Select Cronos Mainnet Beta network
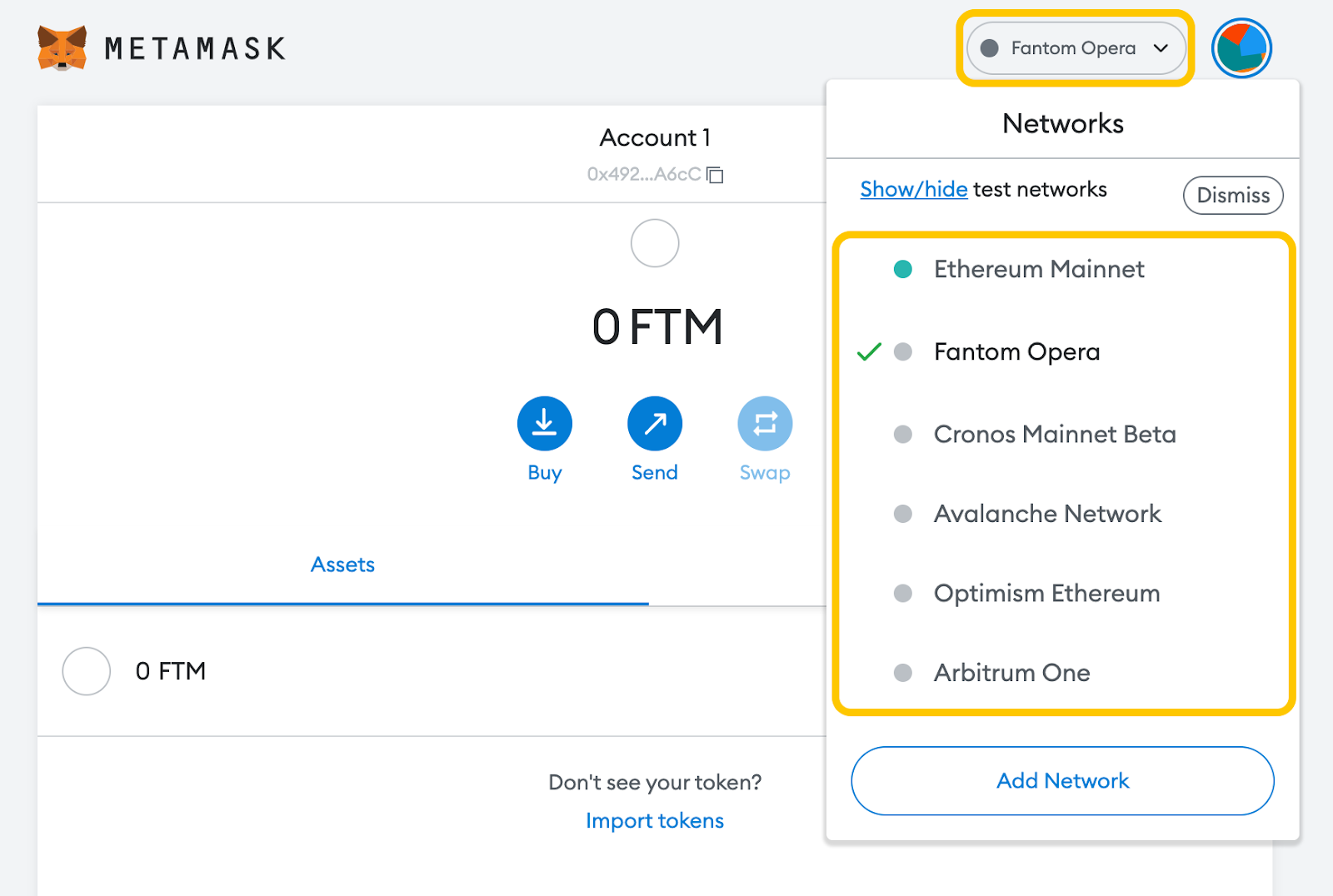Image resolution: width=1333 pixels, height=896 pixels. pyautogui.click(x=1064, y=434)
